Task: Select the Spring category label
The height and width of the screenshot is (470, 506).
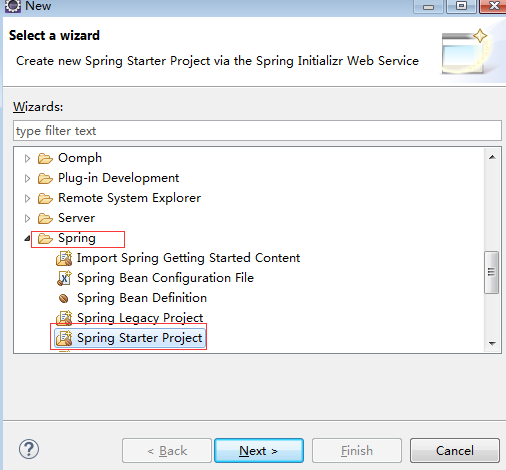Action: (77, 238)
